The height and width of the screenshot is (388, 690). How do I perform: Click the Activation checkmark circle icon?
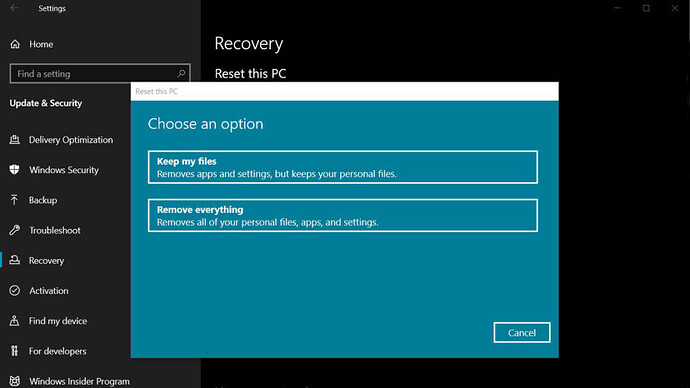tap(15, 291)
